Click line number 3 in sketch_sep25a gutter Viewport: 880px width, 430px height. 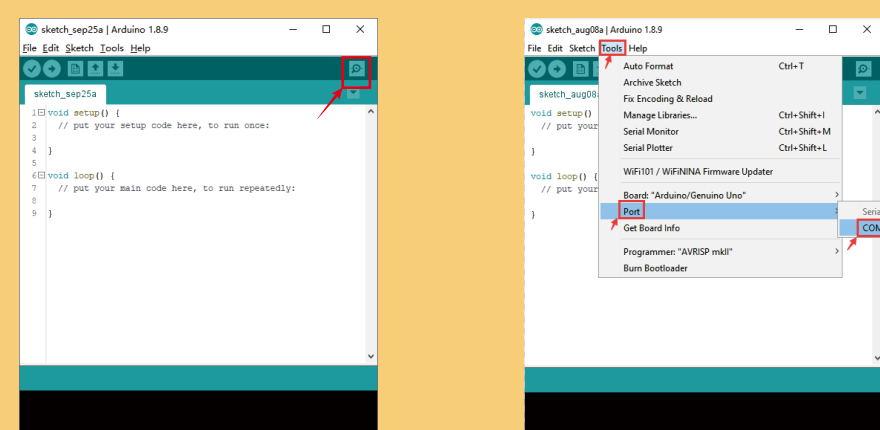point(34,138)
